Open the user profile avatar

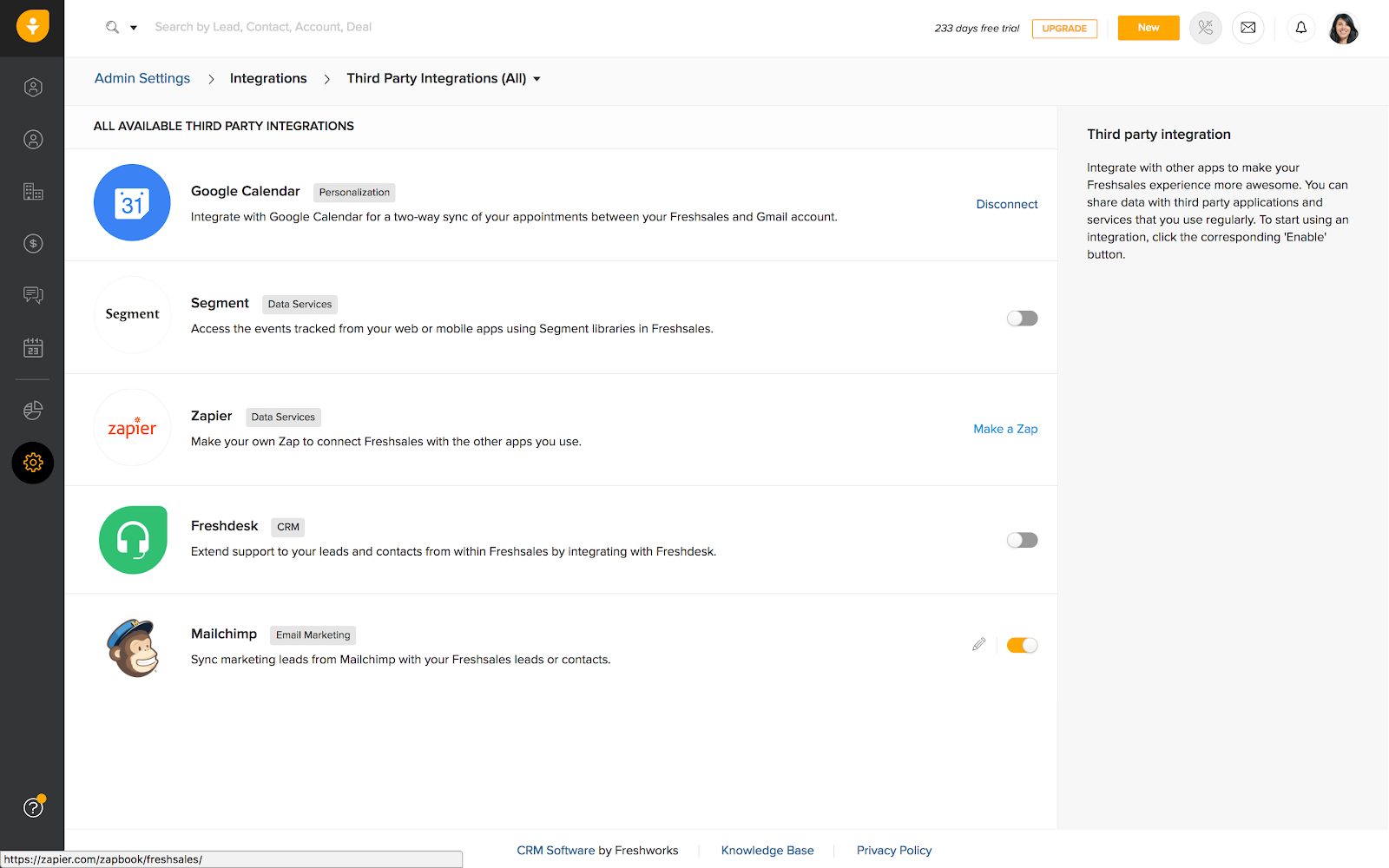(x=1343, y=28)
